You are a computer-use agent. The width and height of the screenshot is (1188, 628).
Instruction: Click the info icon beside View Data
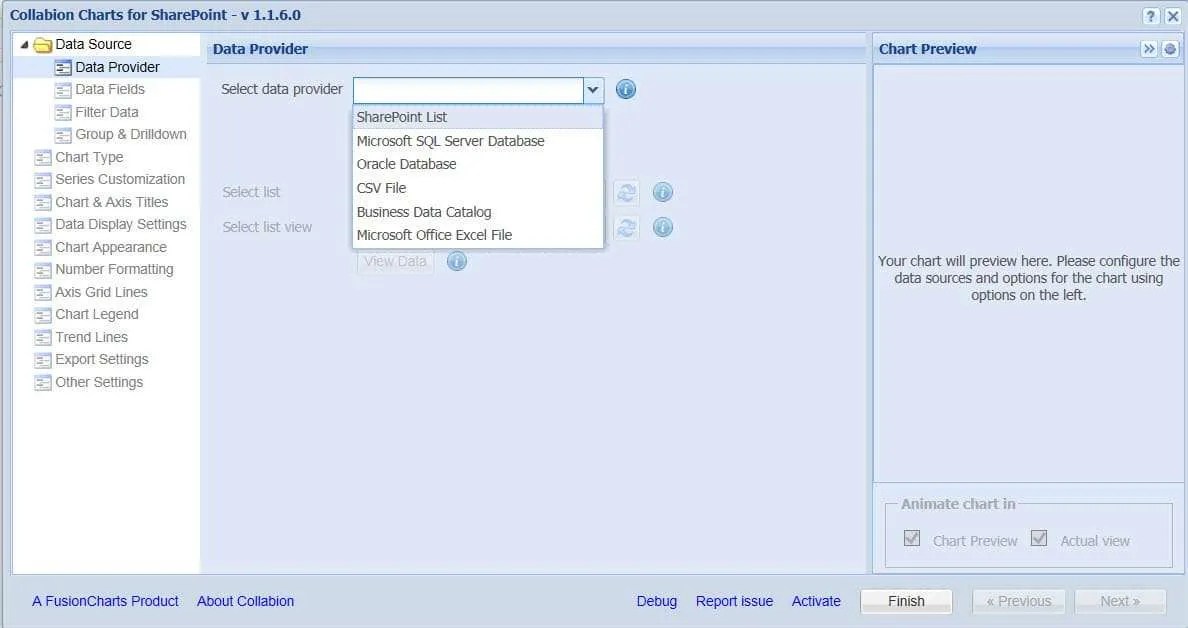point(457,261)
